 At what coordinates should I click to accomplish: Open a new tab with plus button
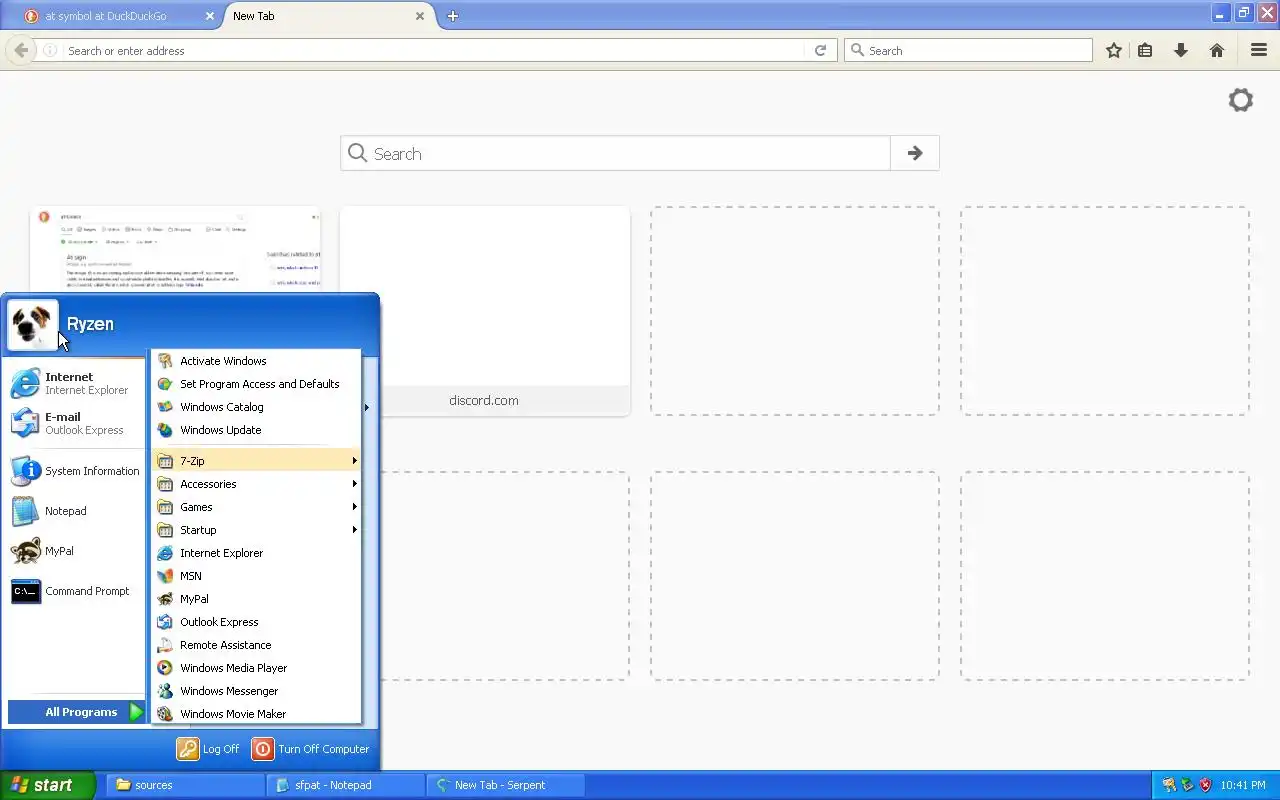point(453,16)
